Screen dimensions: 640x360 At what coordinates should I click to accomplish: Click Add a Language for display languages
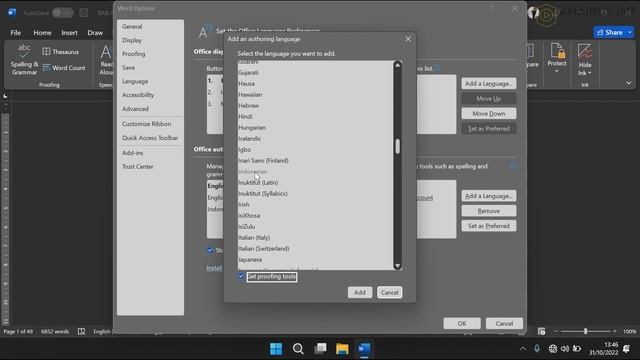pyautogui.click(x=489, y=83)
